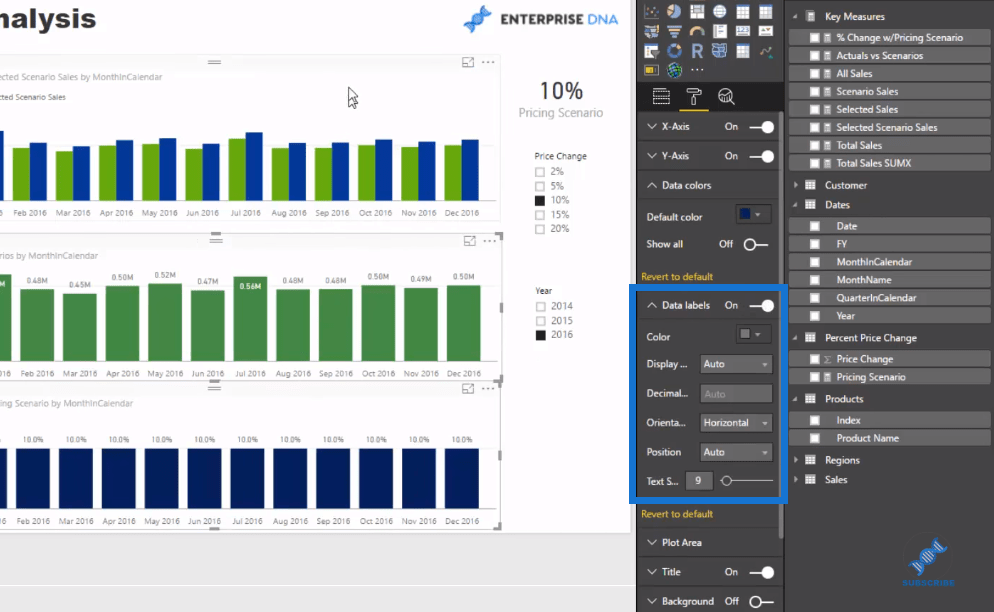Turn on Show all data colors
This screenshot has height=612, width=994.
pos(756,244)
